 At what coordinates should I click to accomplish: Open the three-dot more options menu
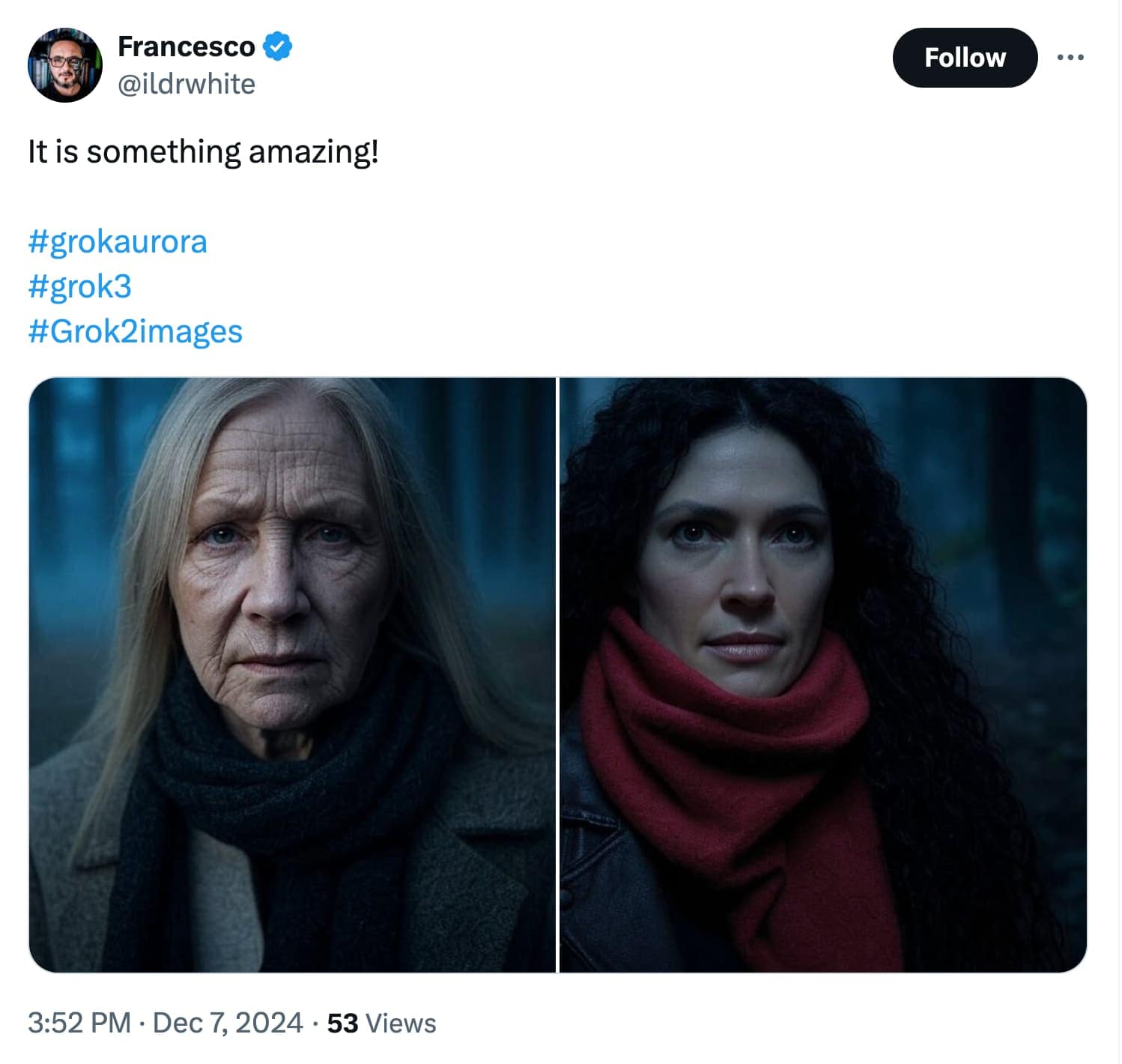[1070, 58]
